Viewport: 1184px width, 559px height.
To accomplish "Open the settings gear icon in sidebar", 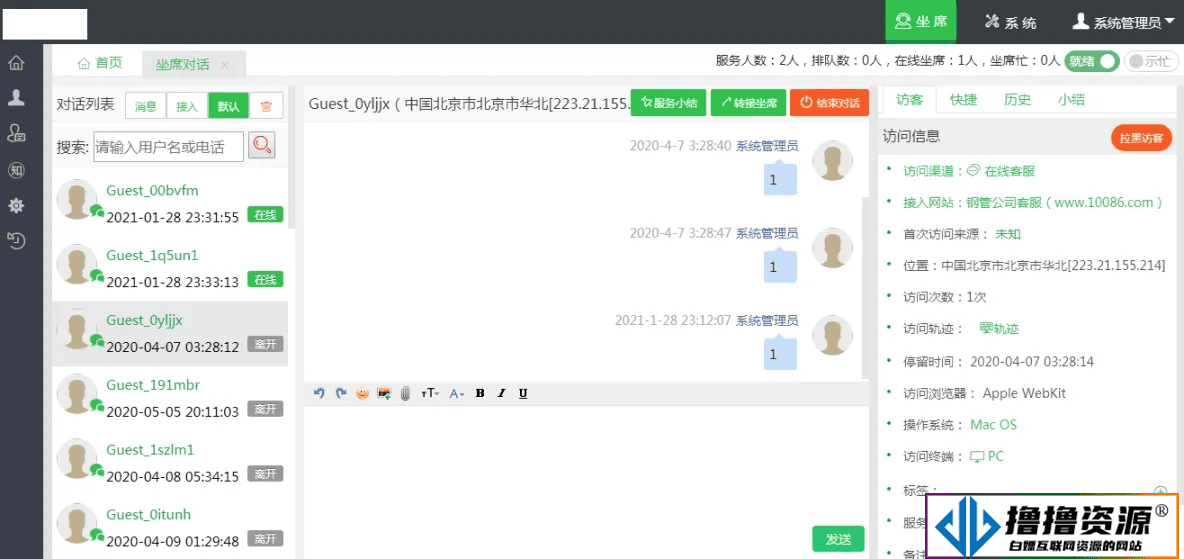I will point(16,205).
